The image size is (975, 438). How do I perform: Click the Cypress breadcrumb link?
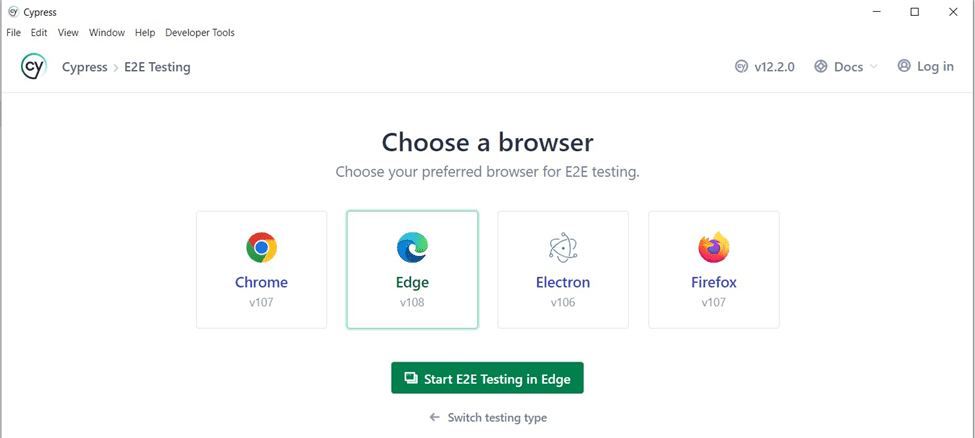83,67
